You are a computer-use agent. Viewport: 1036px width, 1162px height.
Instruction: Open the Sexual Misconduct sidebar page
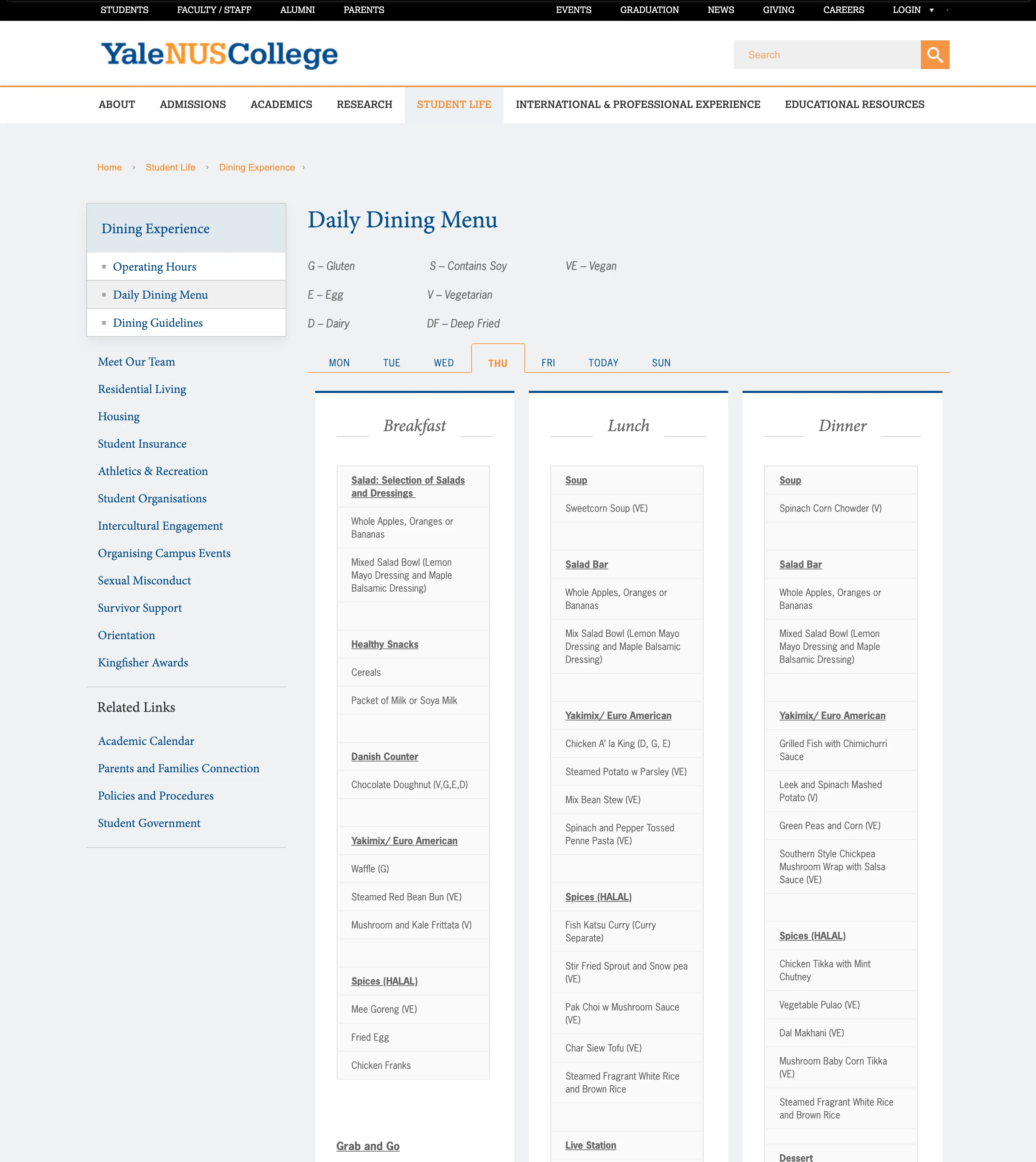(x=144, y=580)
